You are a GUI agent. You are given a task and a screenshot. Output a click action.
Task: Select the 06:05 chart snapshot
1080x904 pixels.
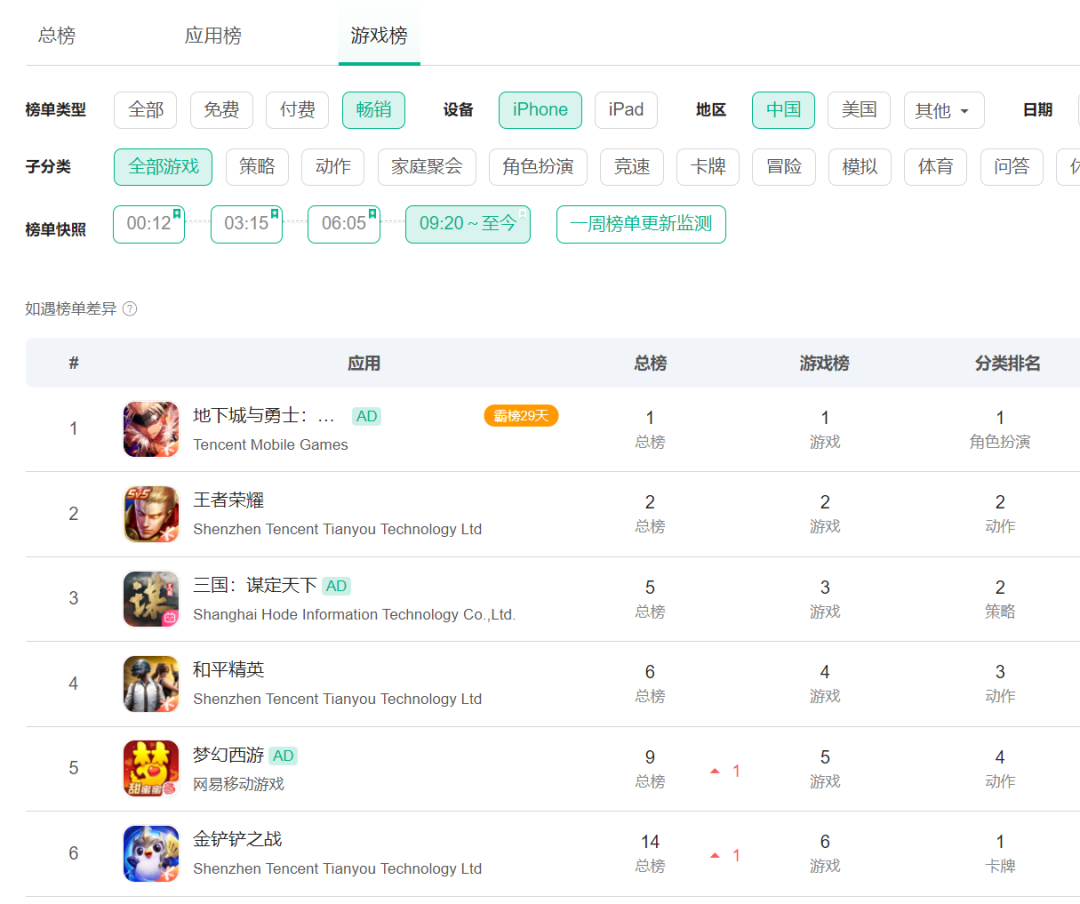tap(344, 224)
